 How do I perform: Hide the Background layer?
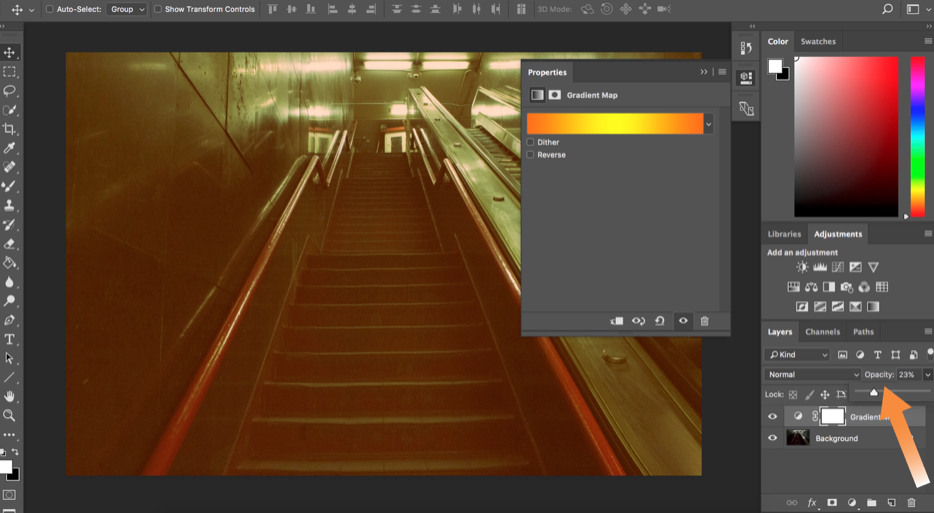coord(773,438)
